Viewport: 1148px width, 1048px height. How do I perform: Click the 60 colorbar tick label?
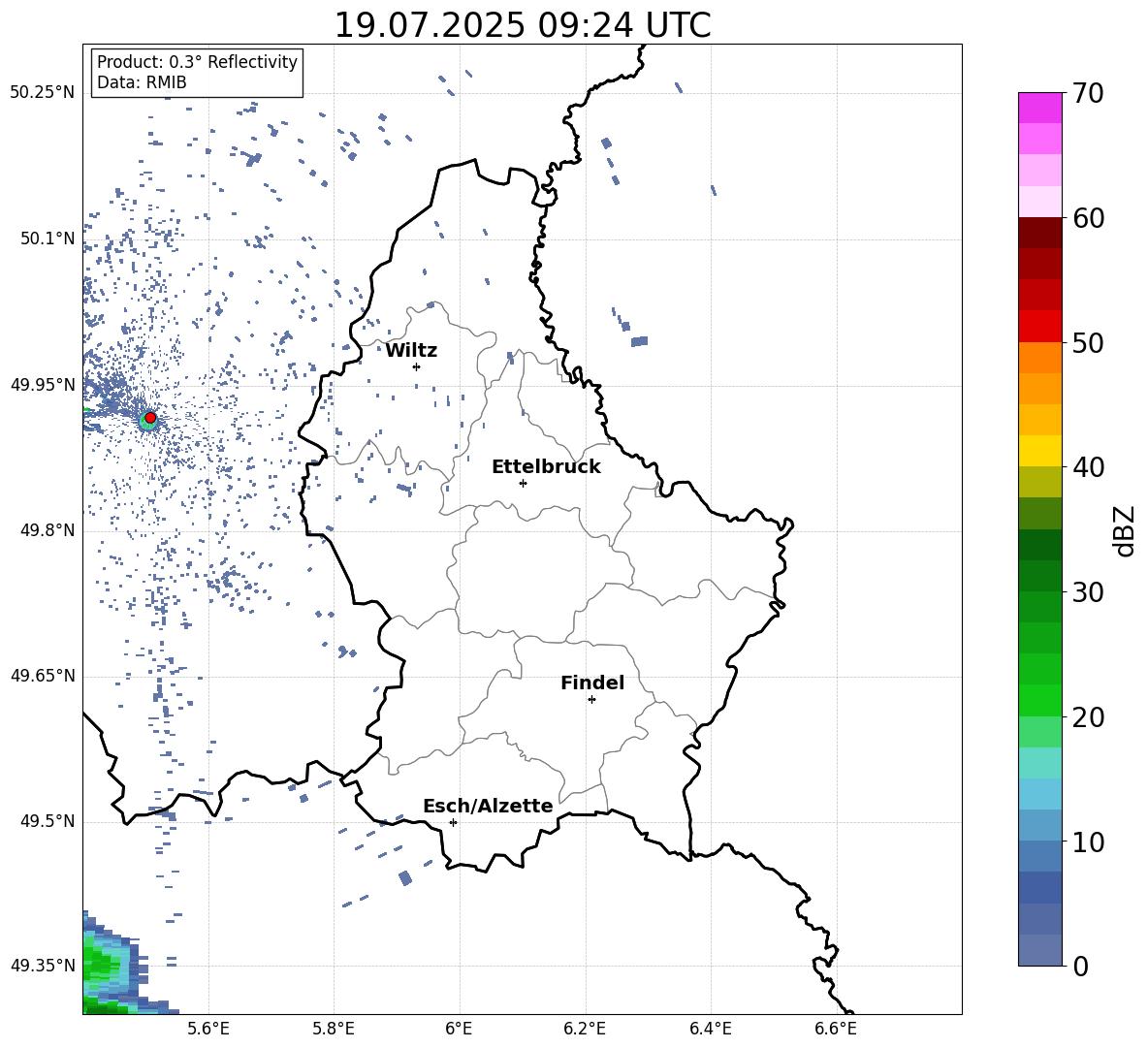tap(1088, 218)
